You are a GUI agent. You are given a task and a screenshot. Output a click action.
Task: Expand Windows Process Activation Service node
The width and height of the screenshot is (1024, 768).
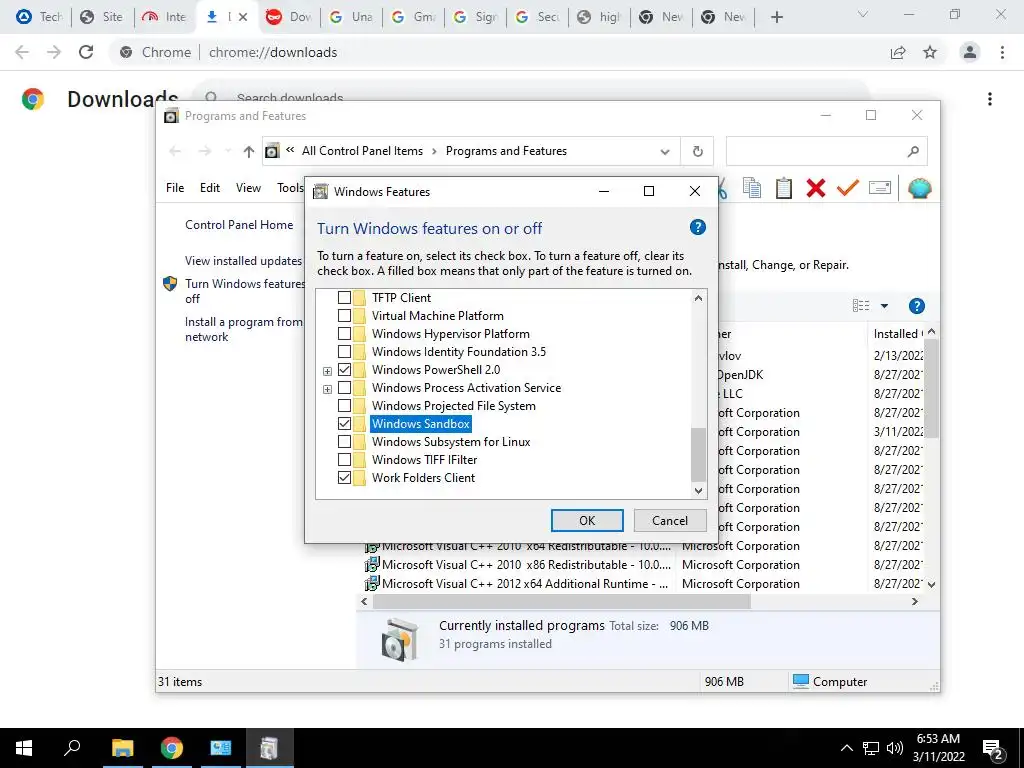click(x=327, y=389)
